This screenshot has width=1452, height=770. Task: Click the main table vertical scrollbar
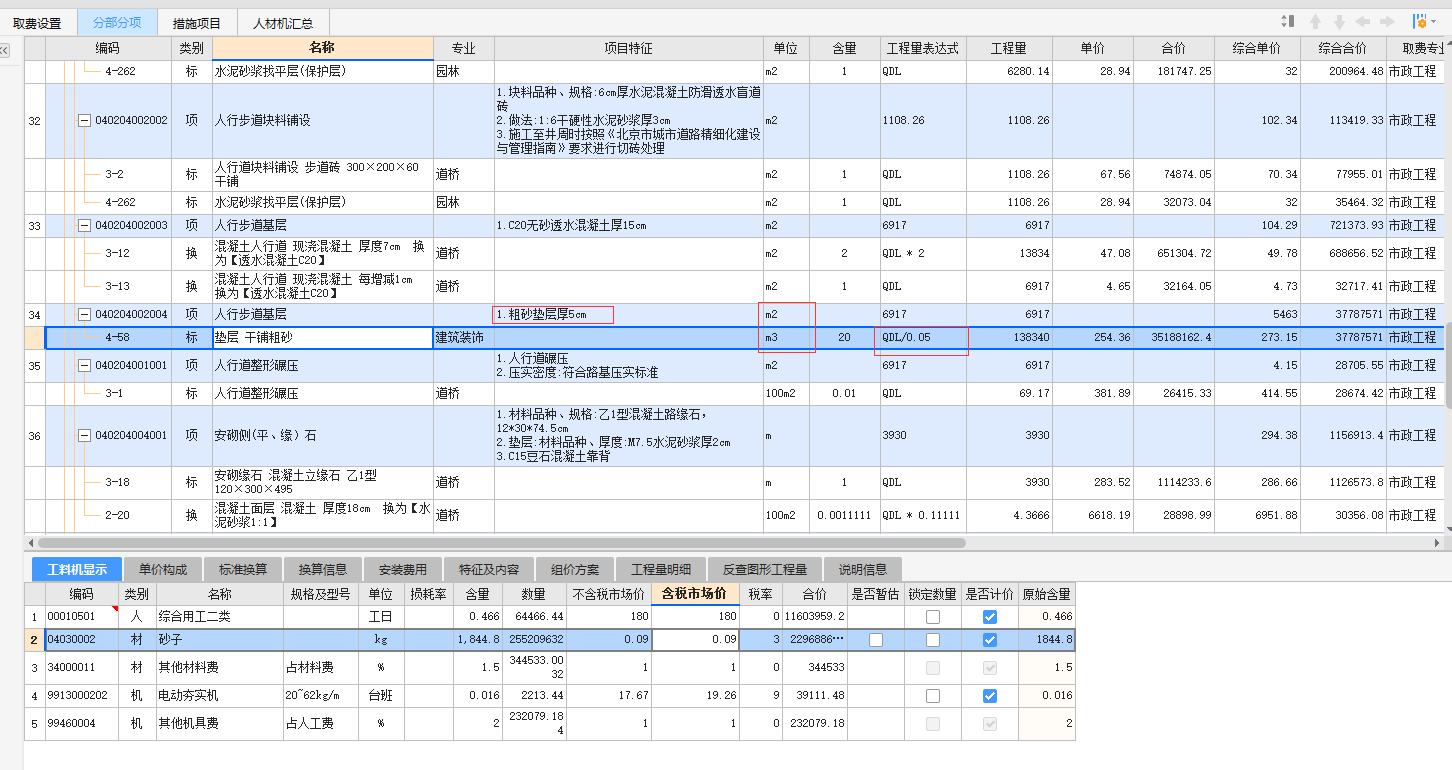click(1447, 364)
